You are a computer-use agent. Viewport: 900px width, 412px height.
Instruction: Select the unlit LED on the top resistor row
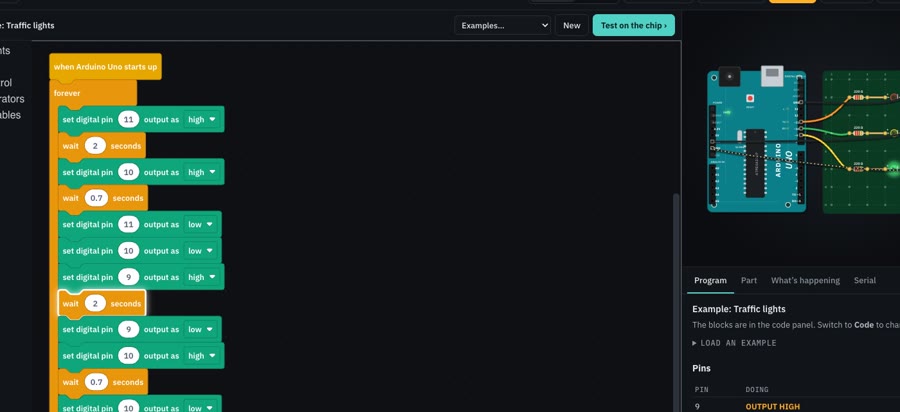click(894, 97)
